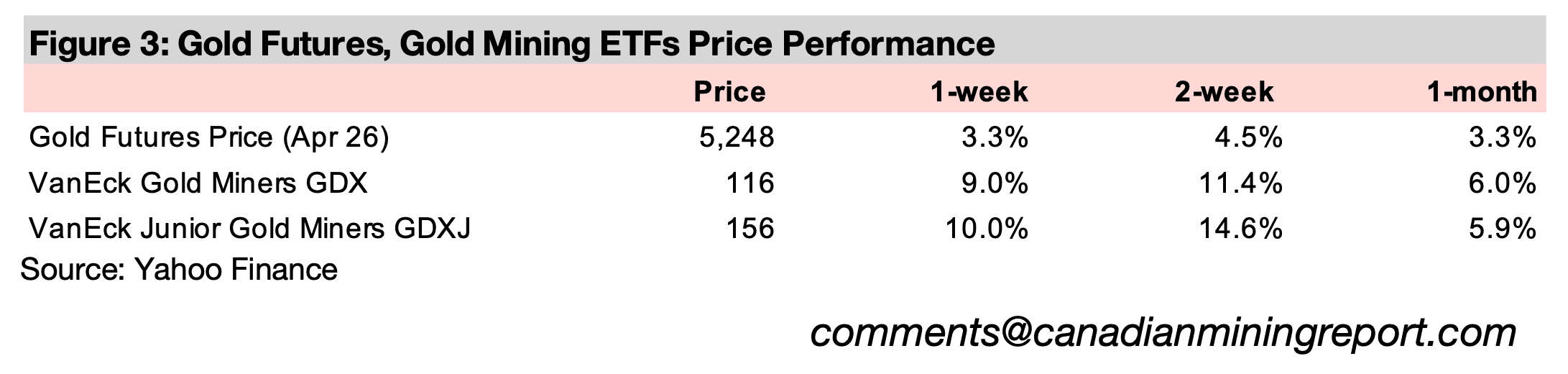The height and width of the screenshot is (374, 1568).
Task: Click the GDX 1-month value 6.0%
Action: tap(1503, 183)
